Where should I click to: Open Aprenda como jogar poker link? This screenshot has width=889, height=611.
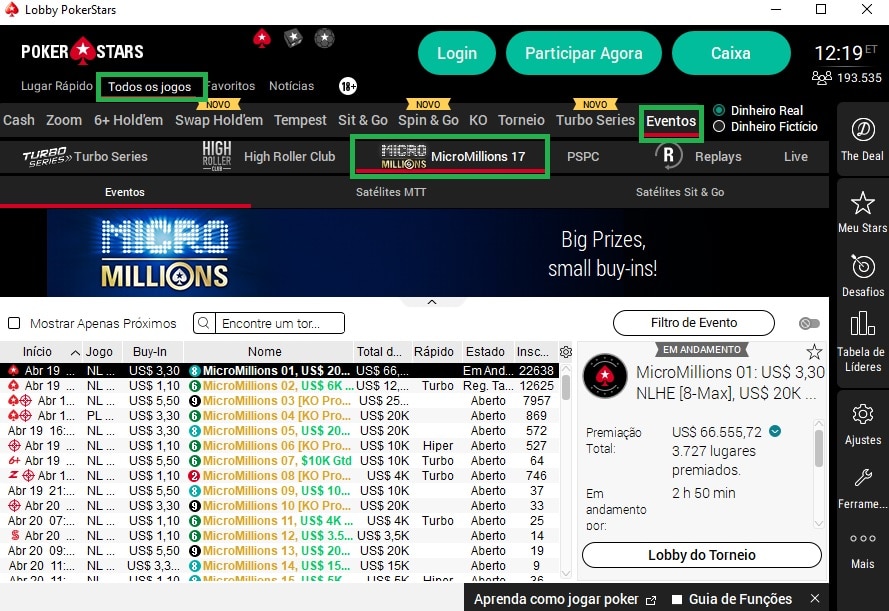pyautogui.click(x=556, y=599)
